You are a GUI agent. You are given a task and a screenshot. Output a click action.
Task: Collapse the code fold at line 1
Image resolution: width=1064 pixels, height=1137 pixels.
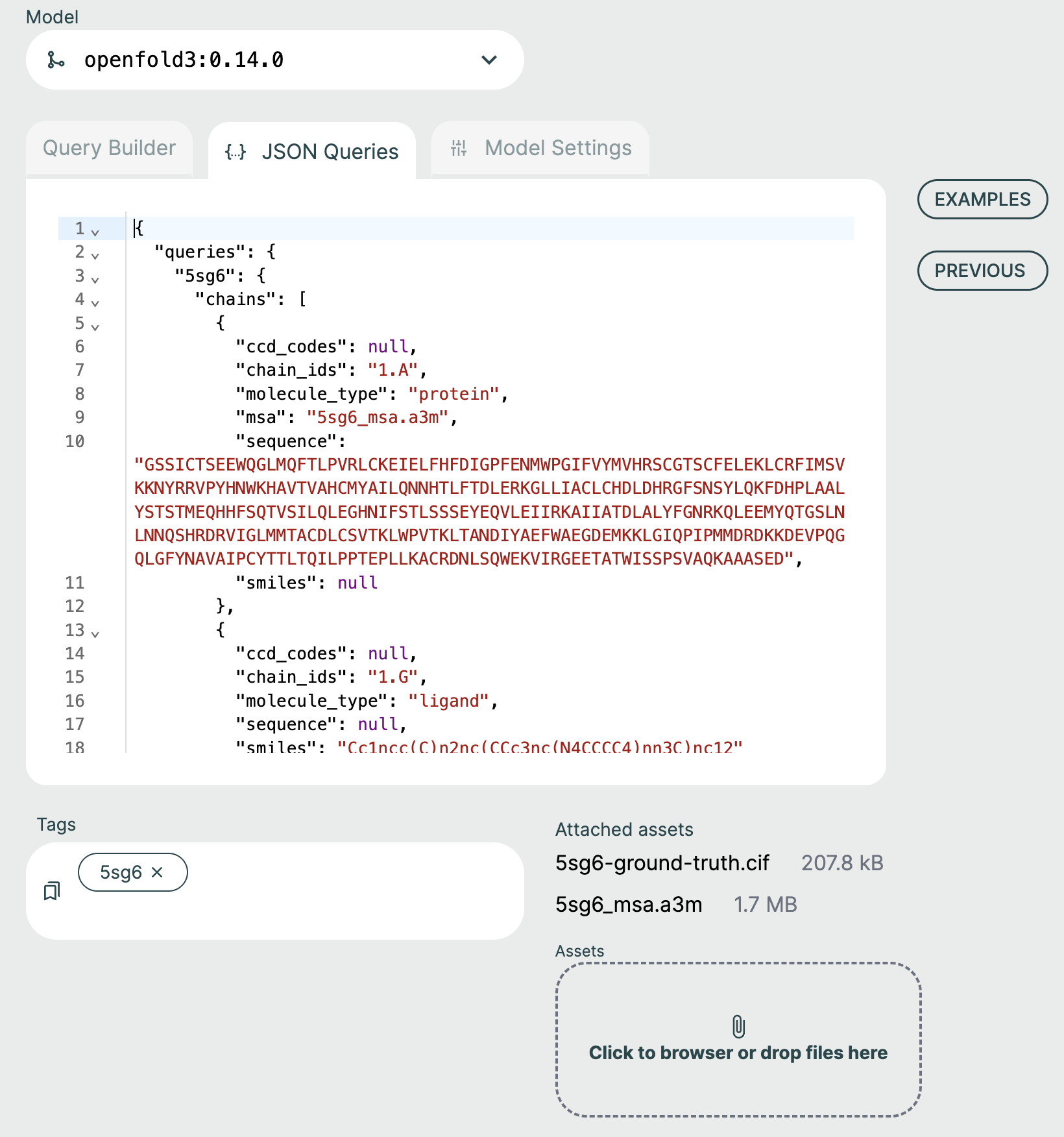click(x=95, y=232)
